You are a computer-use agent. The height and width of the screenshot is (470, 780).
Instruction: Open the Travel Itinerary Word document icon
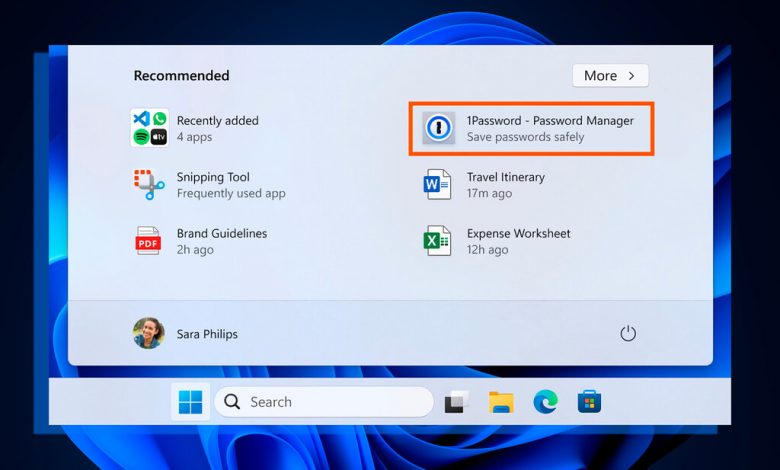point(437,185)
